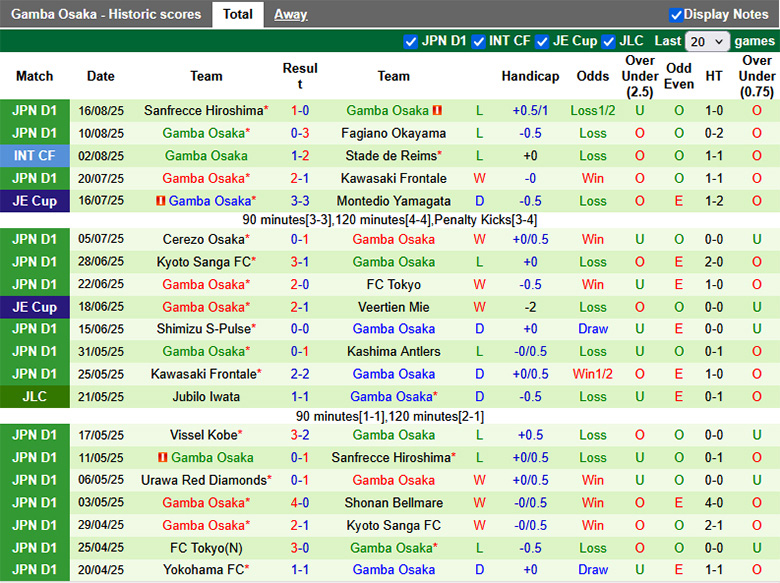Open FC Tokyo link on 22/06/25 row
The image size is (780, 583).
(x=393, y=285)
